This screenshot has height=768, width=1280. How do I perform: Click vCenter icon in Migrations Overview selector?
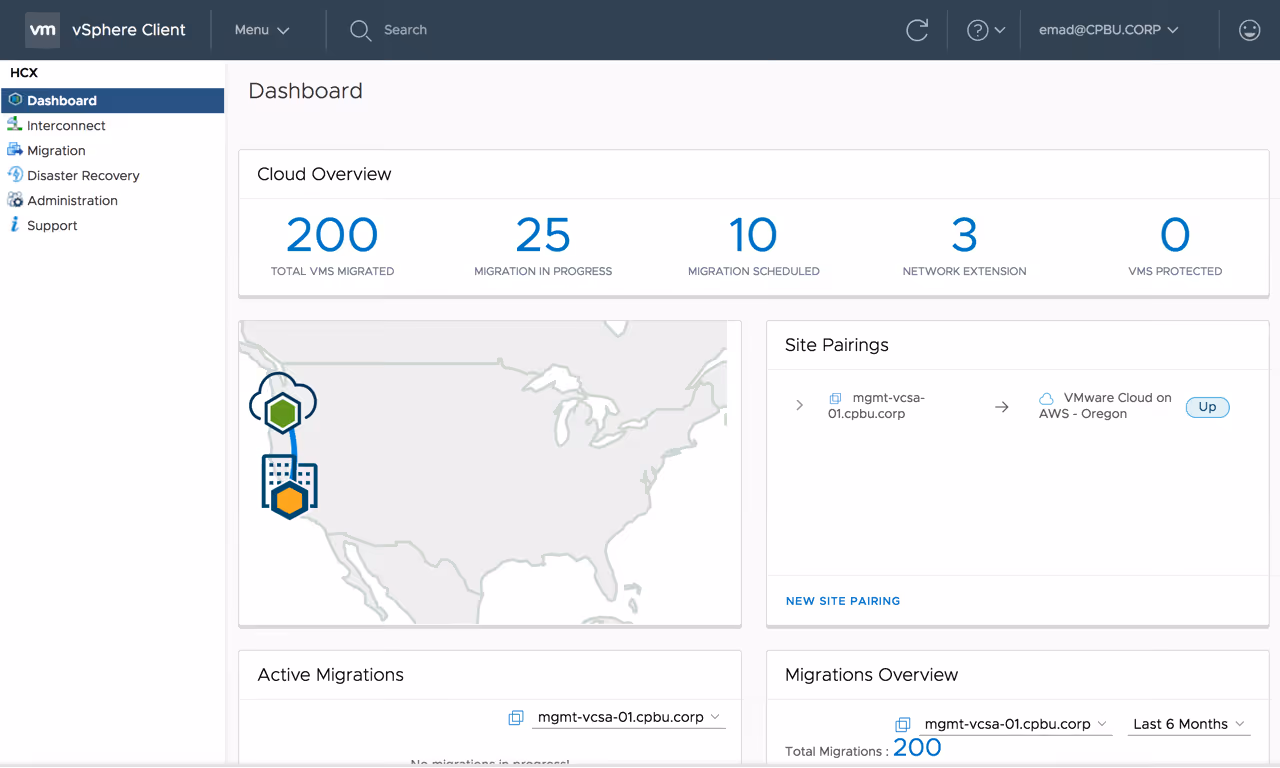tap(903, 724)
